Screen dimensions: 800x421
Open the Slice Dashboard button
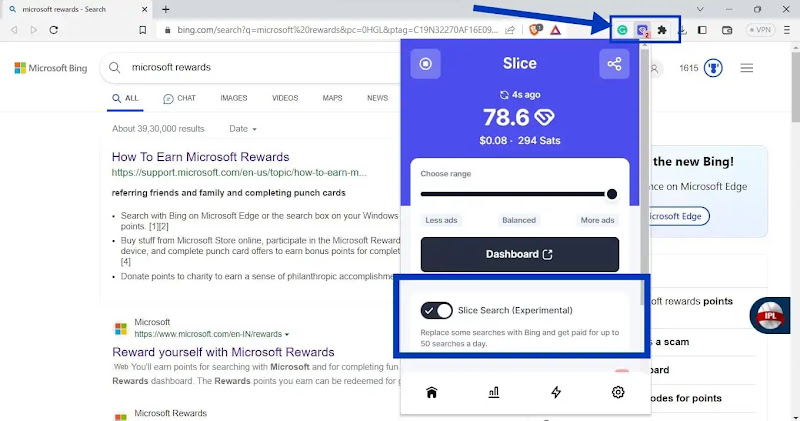(519, 254)
